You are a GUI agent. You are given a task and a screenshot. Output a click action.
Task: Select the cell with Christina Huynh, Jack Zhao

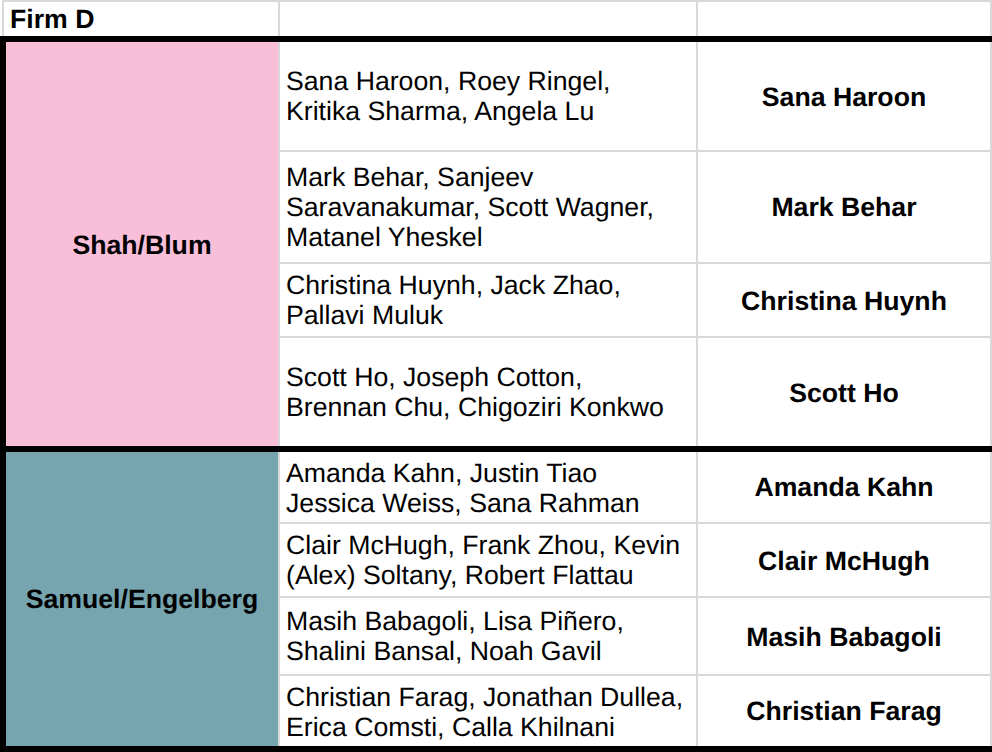click(x=488, y=300)
